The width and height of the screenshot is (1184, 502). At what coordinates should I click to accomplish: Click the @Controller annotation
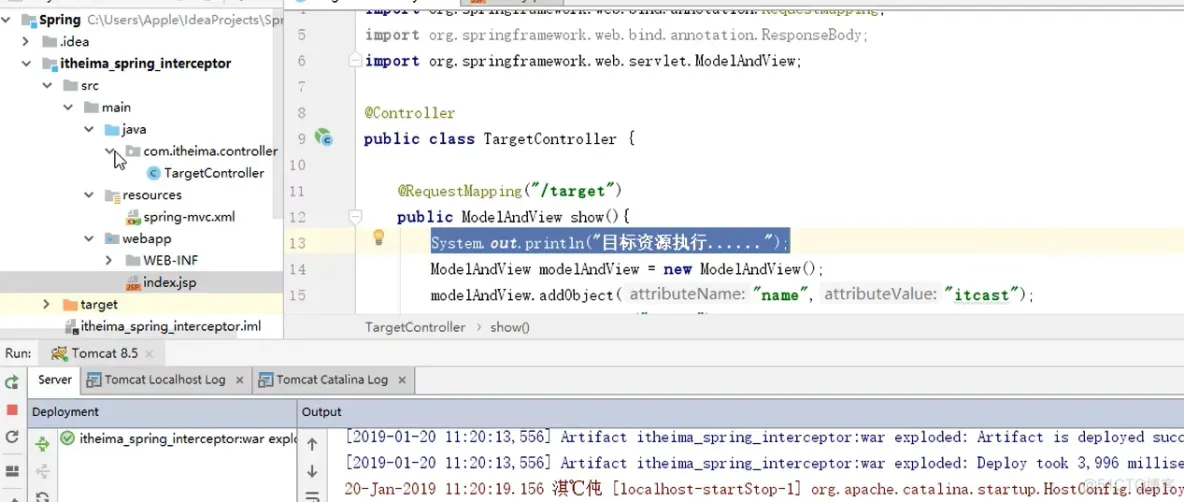(x=410, y=113)
